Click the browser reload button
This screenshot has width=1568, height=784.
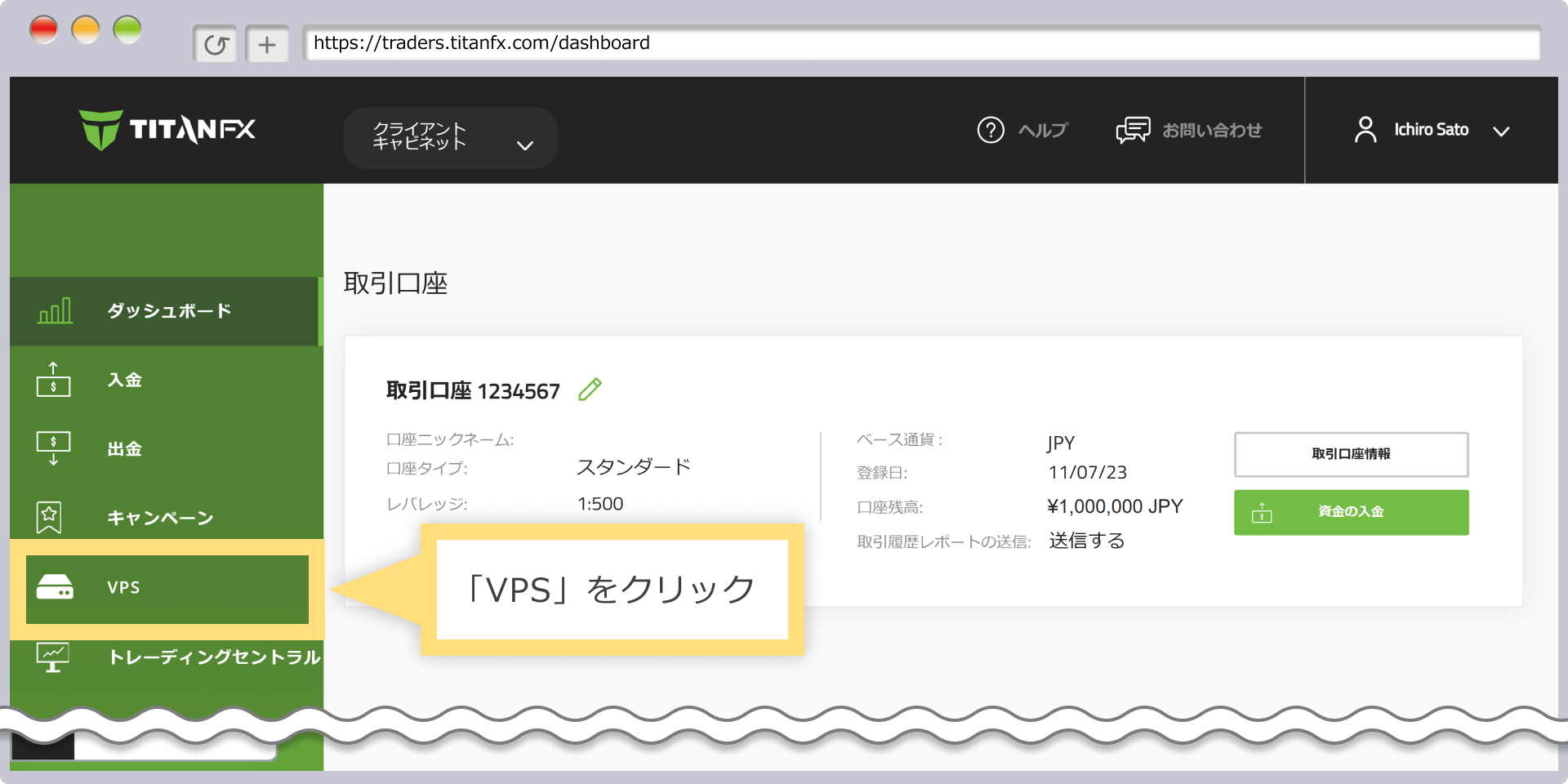216,44
